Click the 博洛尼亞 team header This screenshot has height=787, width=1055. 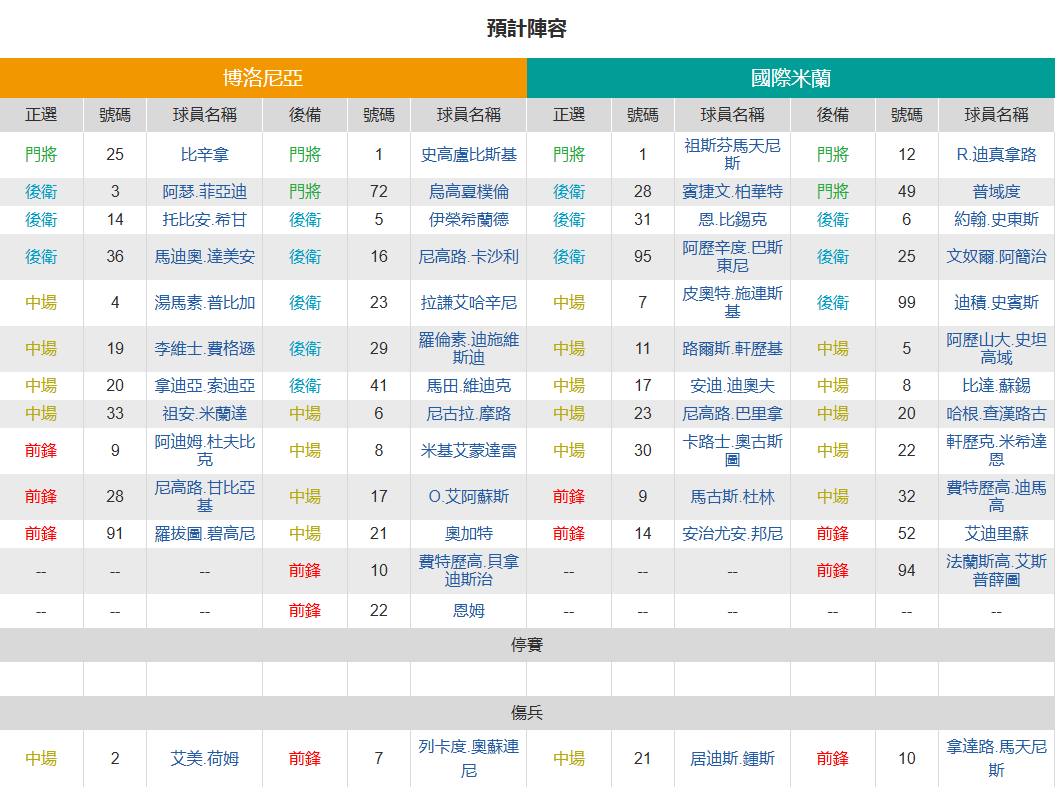tap(263, 78)
